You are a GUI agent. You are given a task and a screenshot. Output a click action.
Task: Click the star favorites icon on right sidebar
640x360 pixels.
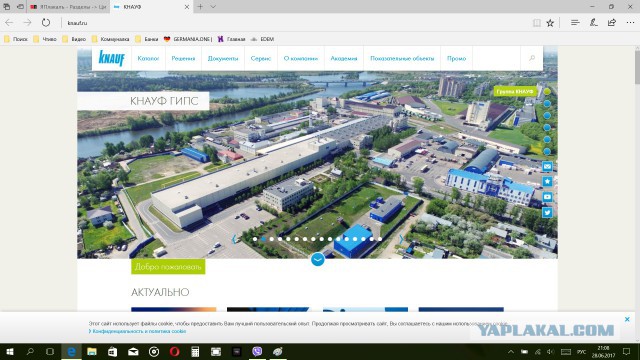(547, 182)
